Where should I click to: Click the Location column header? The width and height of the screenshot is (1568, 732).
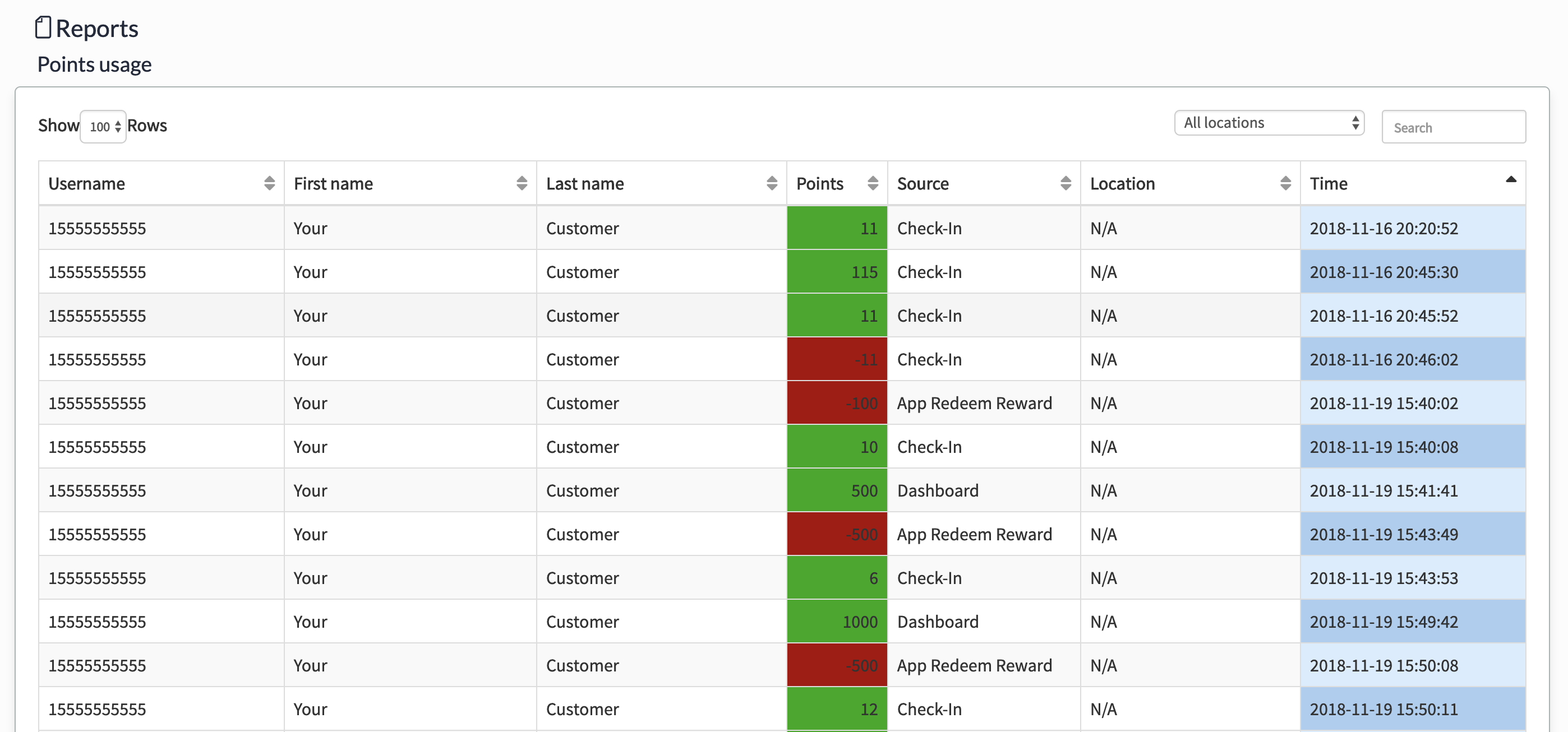(x=1190, y=183)
